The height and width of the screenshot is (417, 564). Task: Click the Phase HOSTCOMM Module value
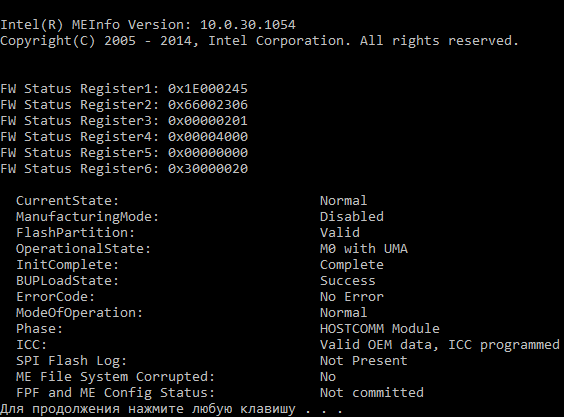[379, 329]
